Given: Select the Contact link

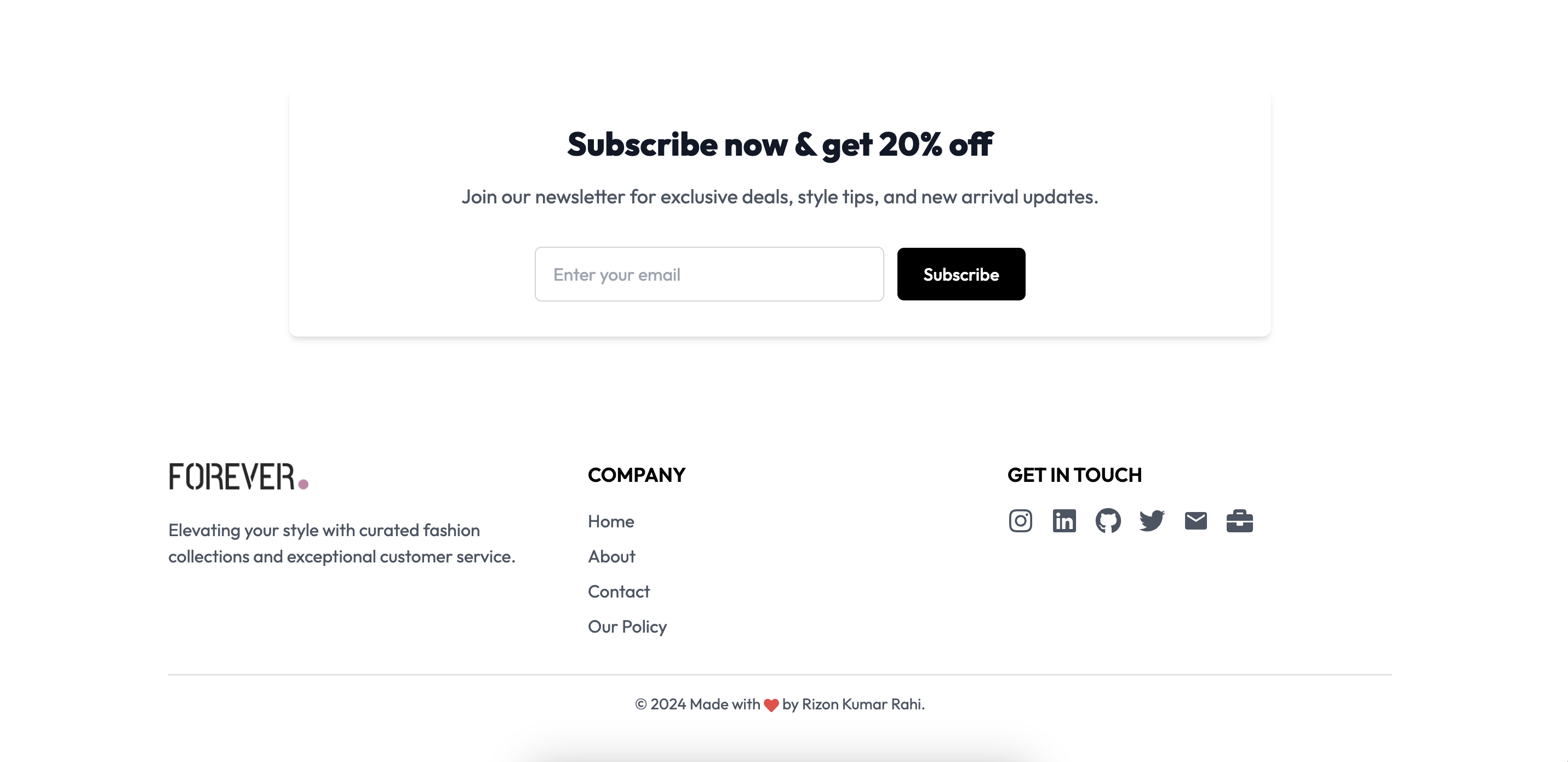Looking at the screenshot, I should coord(619,591).
